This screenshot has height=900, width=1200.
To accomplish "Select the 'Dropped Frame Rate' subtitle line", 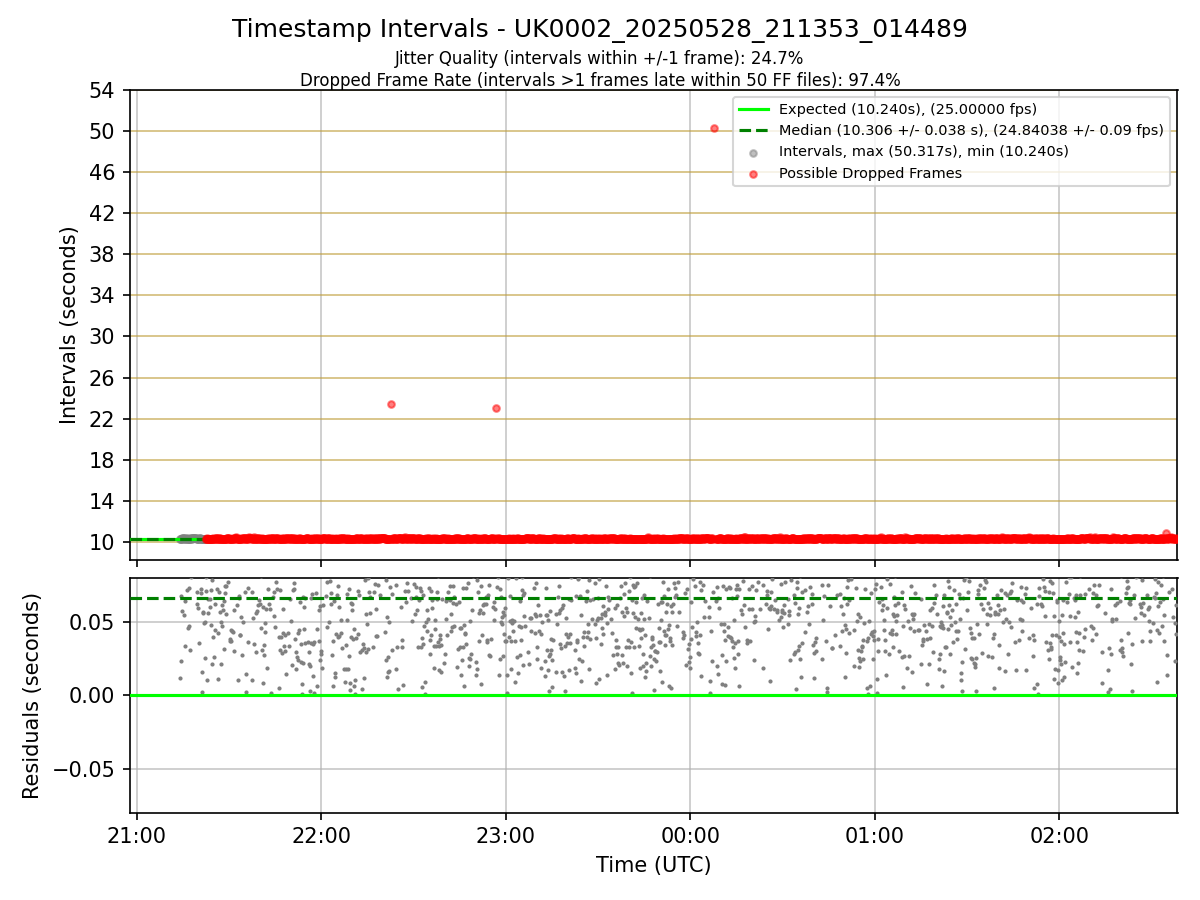I will click(x=600, y=80).
